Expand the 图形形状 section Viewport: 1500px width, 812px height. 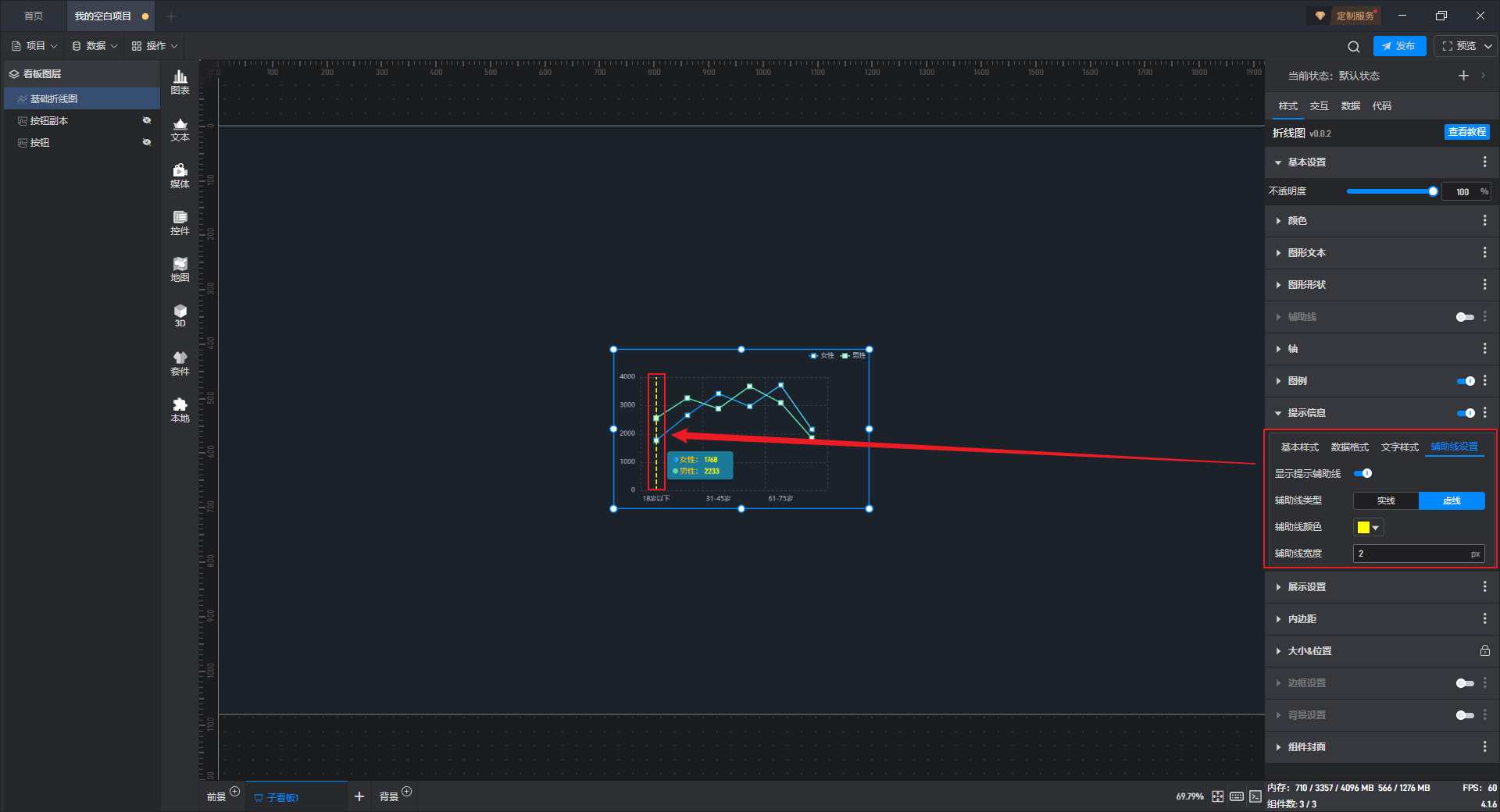click(x=1278, y=285)
